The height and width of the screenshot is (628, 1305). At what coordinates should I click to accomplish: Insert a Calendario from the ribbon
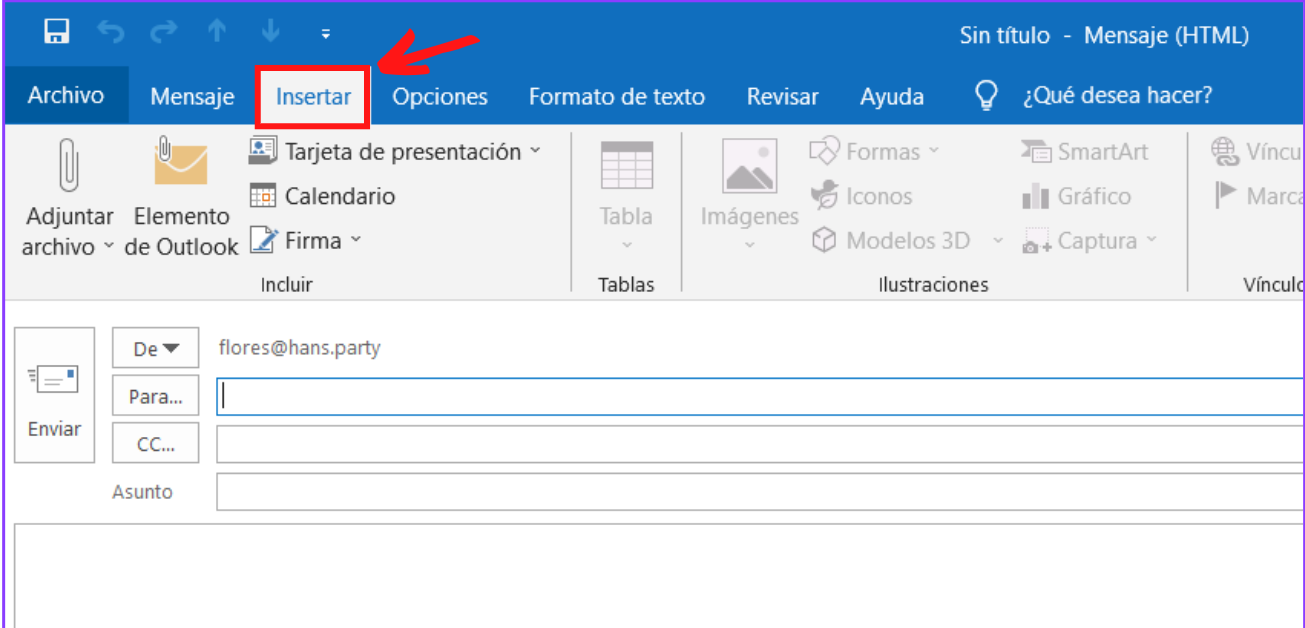click(x=322, y=196)
